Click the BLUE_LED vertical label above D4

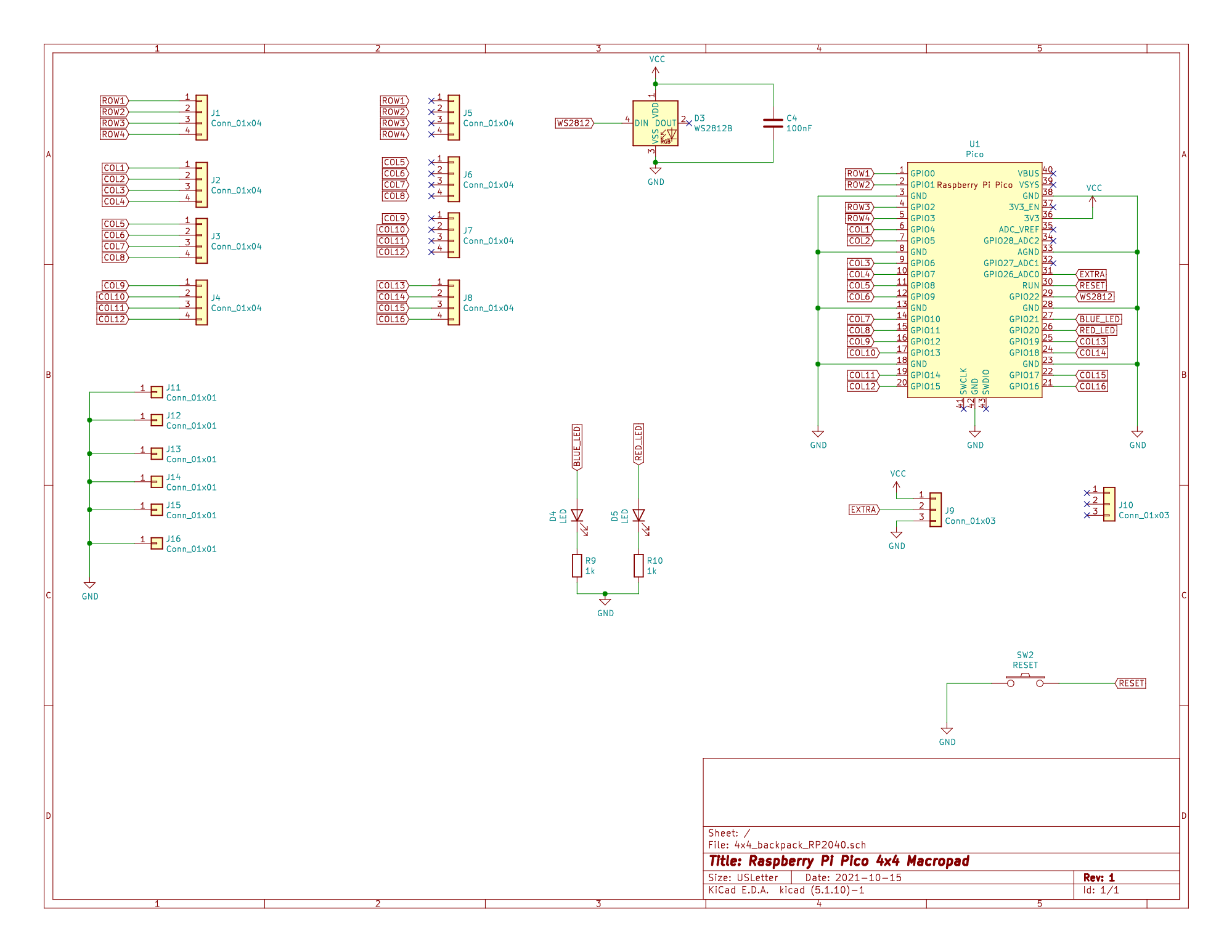click(577, 447)
